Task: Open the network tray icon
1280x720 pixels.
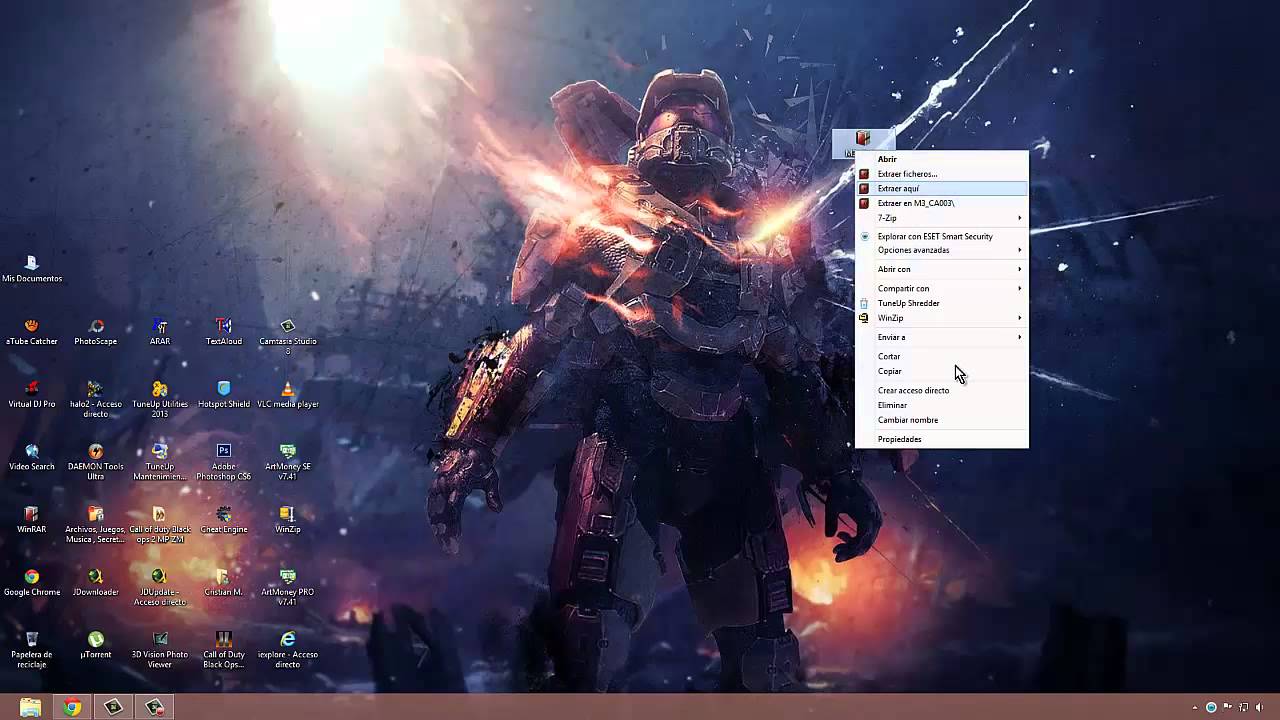Action: (1243, 708)
